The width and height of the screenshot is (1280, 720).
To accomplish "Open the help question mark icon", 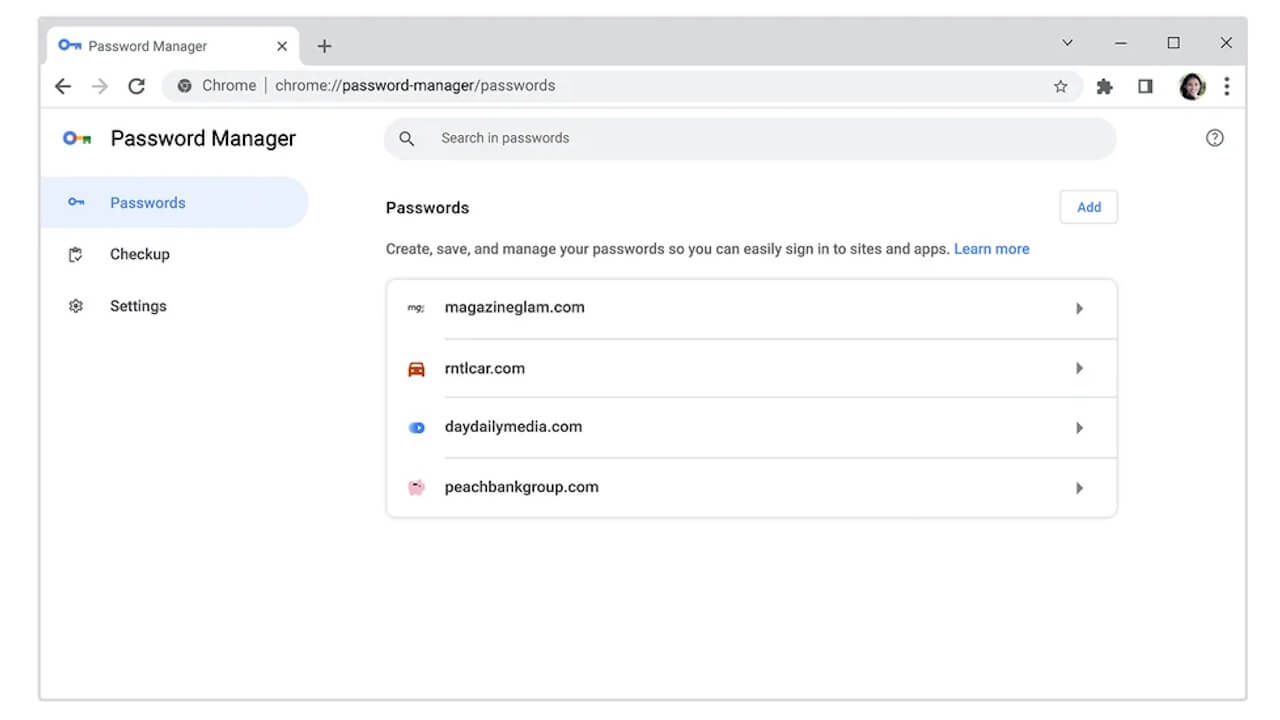I will [x=1215, y=137].
